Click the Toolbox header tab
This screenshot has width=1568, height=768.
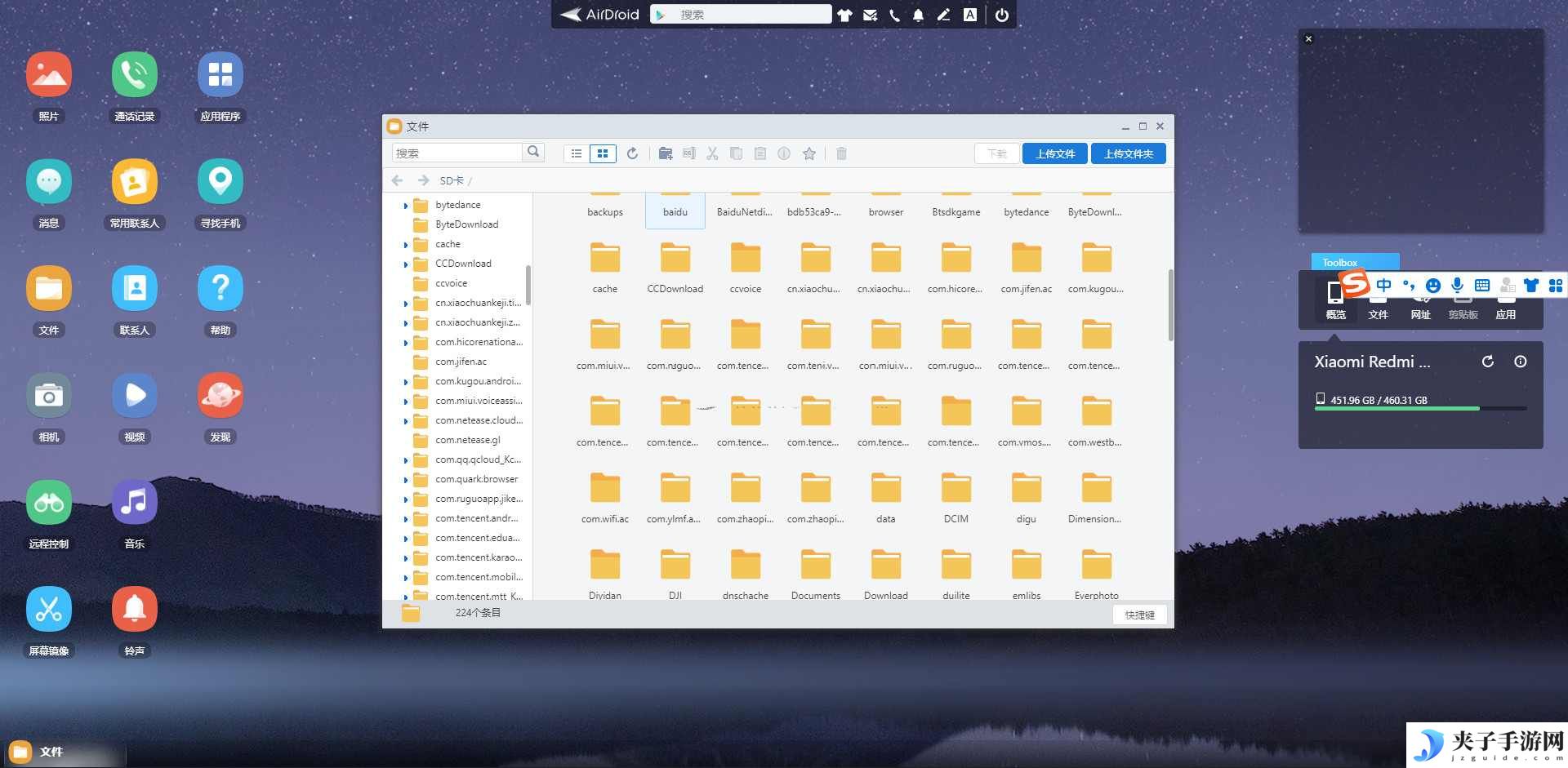click(1356, 262)
